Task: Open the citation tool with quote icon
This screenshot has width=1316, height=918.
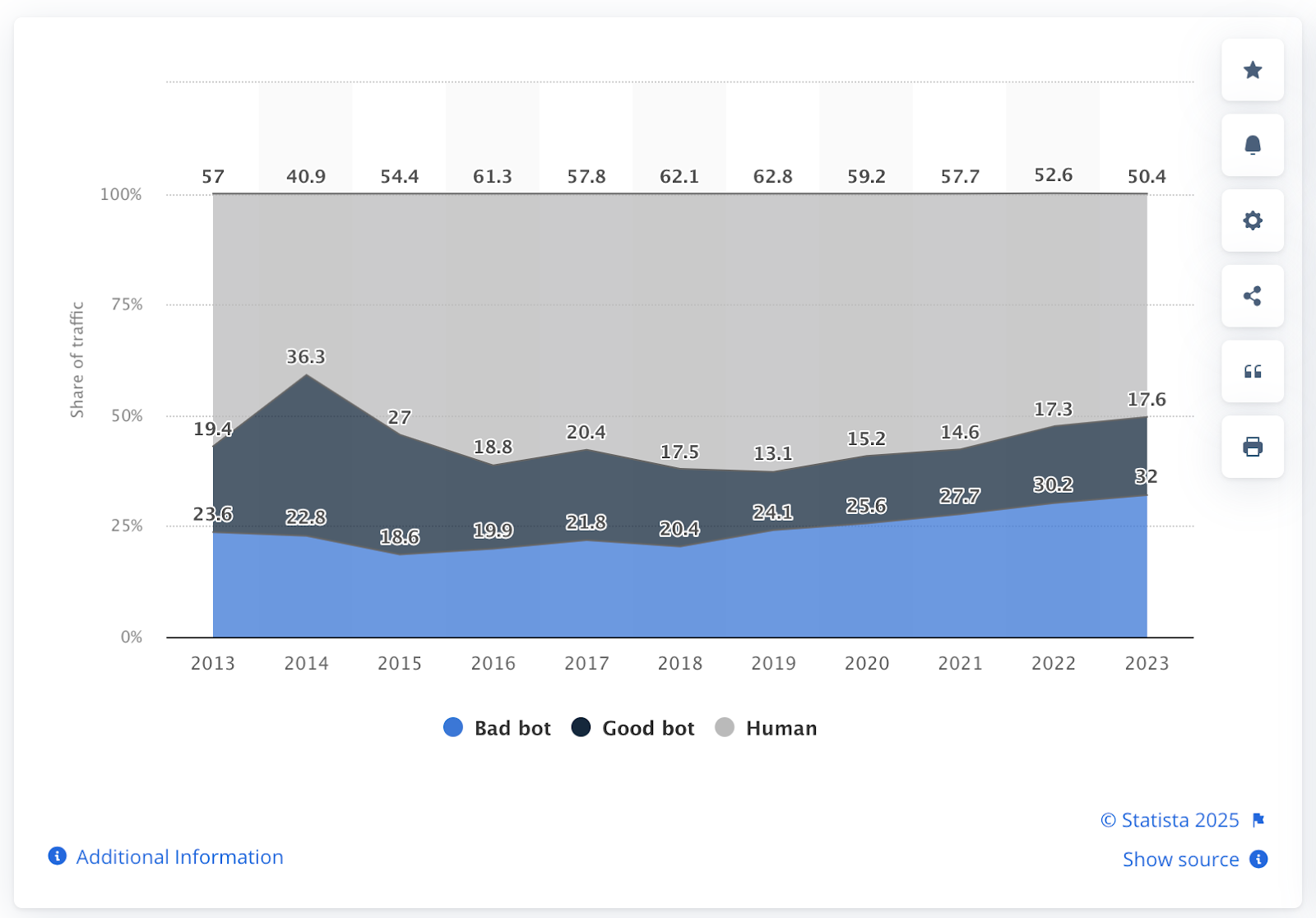Action: click(x=1252, y=372)
